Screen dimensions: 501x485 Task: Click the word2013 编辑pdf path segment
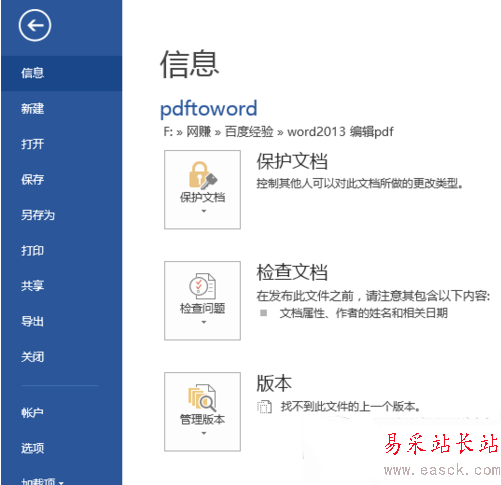click(340, 132)
